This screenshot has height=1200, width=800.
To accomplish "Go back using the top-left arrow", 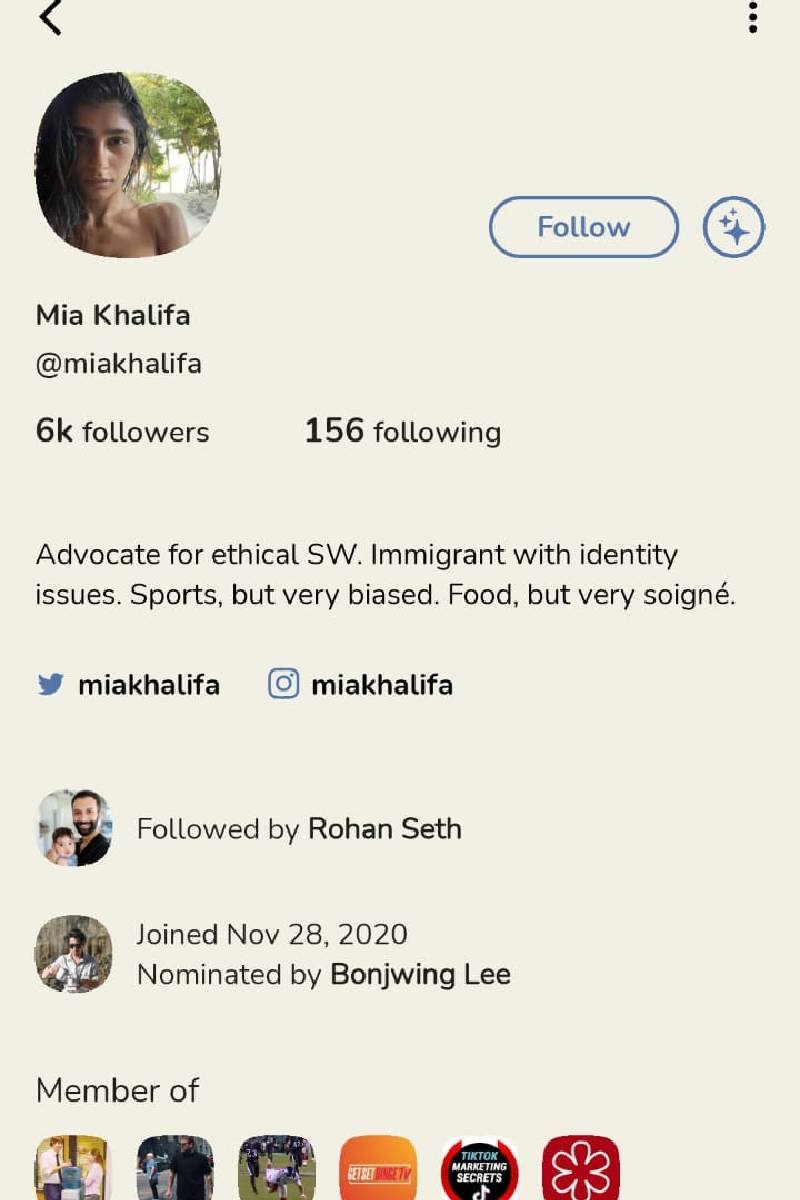I will click(x=50, y=17).
